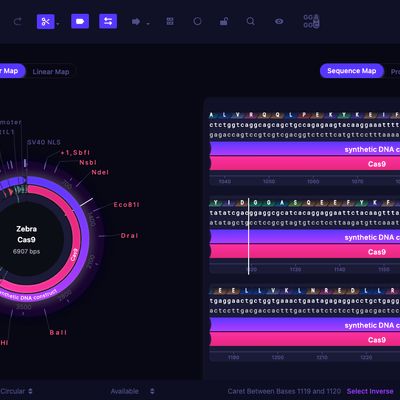Click the 1040 ruler tick
The image size is (400, 400).
coord(225,182)
